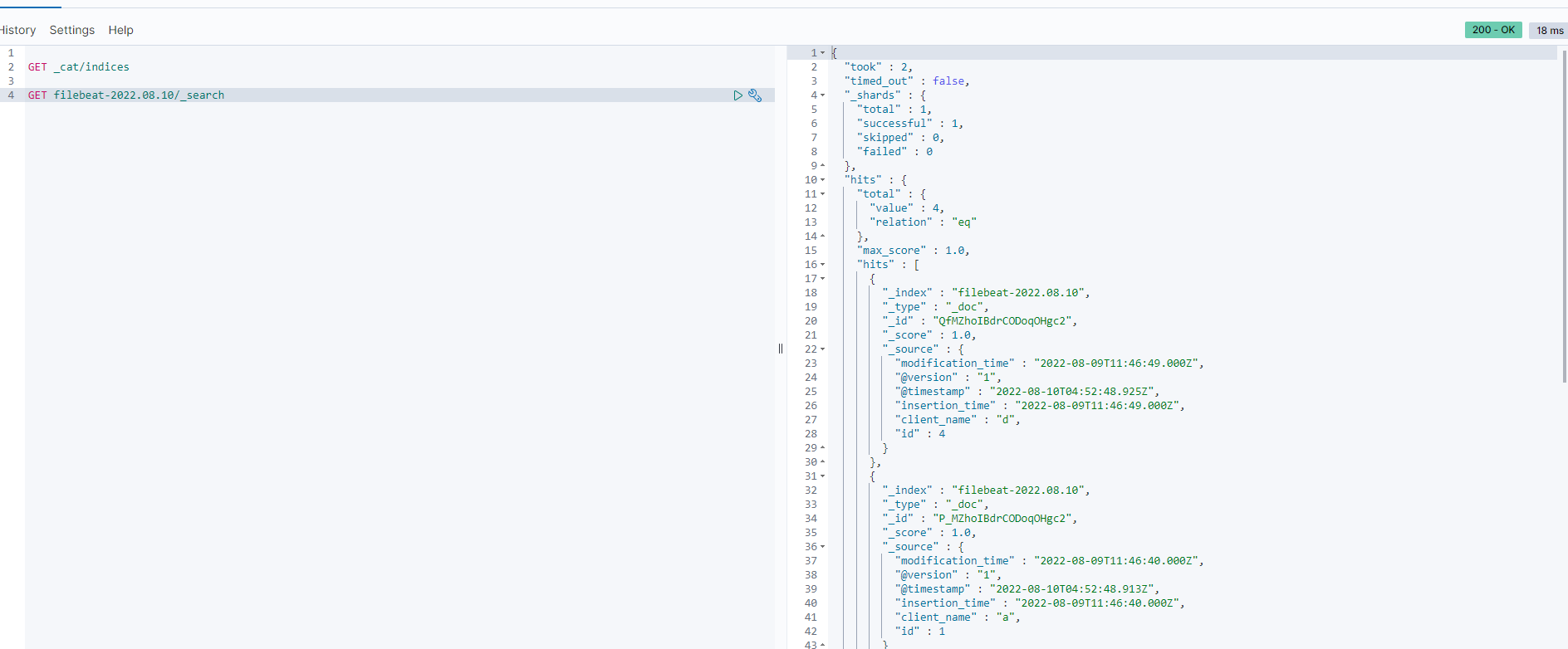Click the "value" : 4 line
1568x649 pixels.
[907, 208]
